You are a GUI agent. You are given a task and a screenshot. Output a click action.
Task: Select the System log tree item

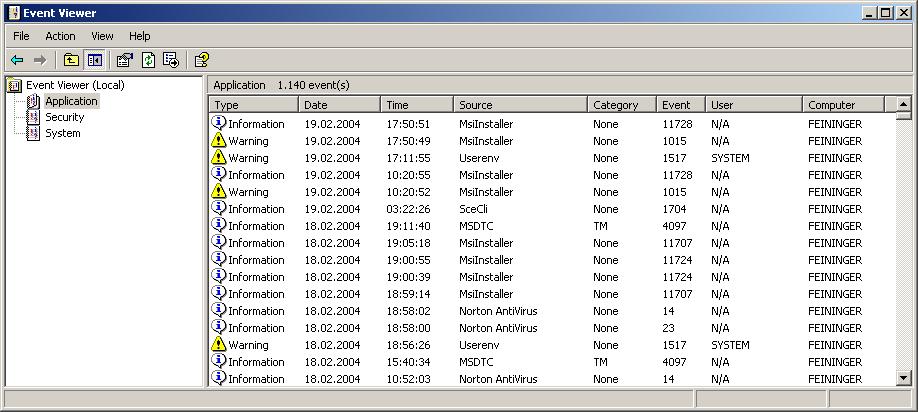point(63,133)
